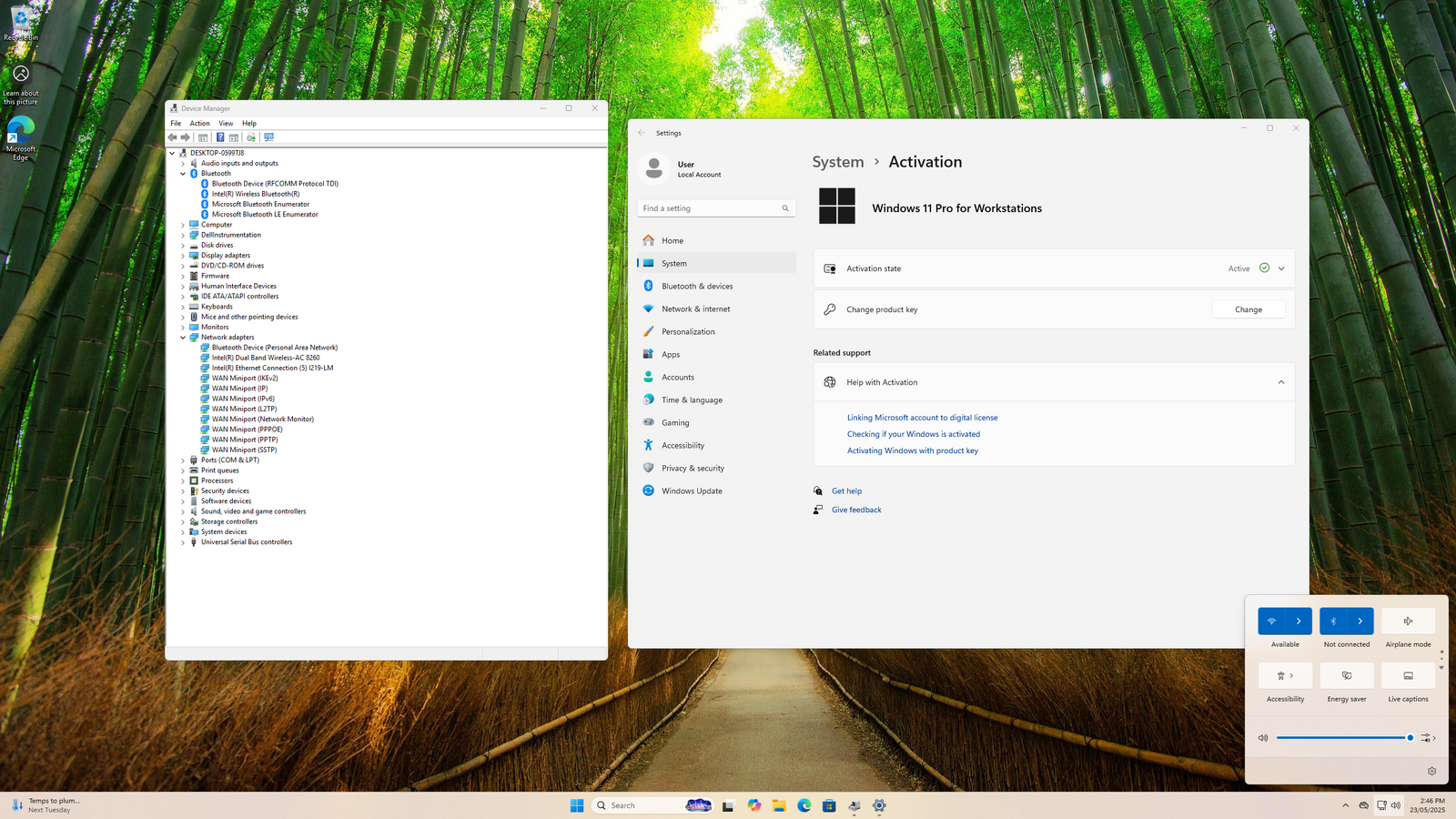Click the taskbar Search box
1456x819 pixels.
[652, 805]
